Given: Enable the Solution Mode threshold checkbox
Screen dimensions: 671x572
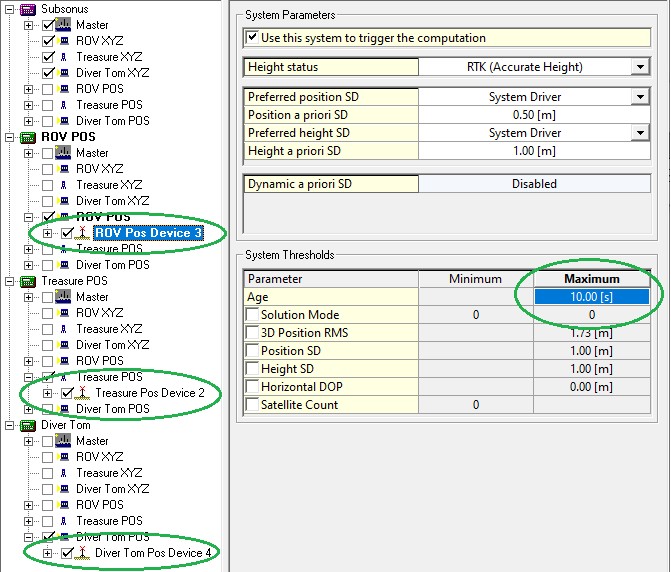Looking at the screenshot, I should point(252,315).
